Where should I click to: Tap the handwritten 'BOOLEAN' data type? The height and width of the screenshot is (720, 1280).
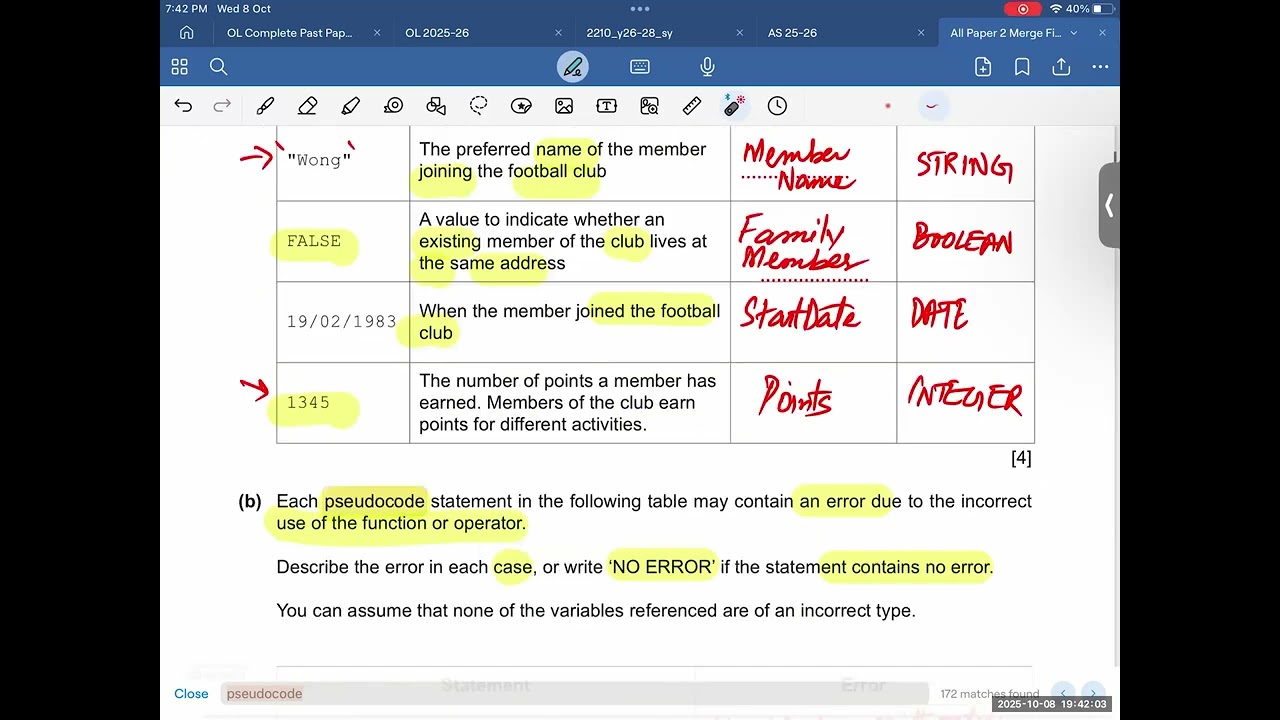click(x=962, y=240)
